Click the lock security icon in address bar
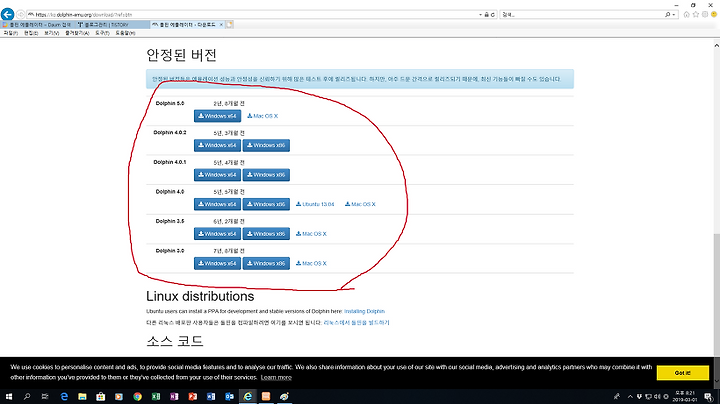Viewport: 720px width, 404px height. point(487,15)
